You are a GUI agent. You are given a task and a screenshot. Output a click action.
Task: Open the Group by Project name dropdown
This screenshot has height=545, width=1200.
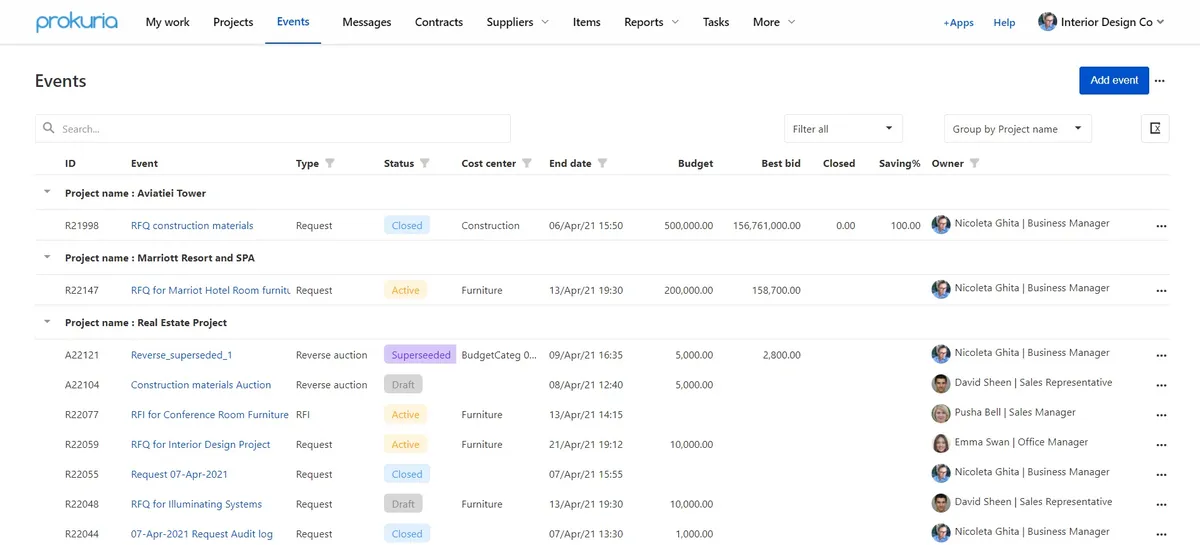click(1018, 128)
